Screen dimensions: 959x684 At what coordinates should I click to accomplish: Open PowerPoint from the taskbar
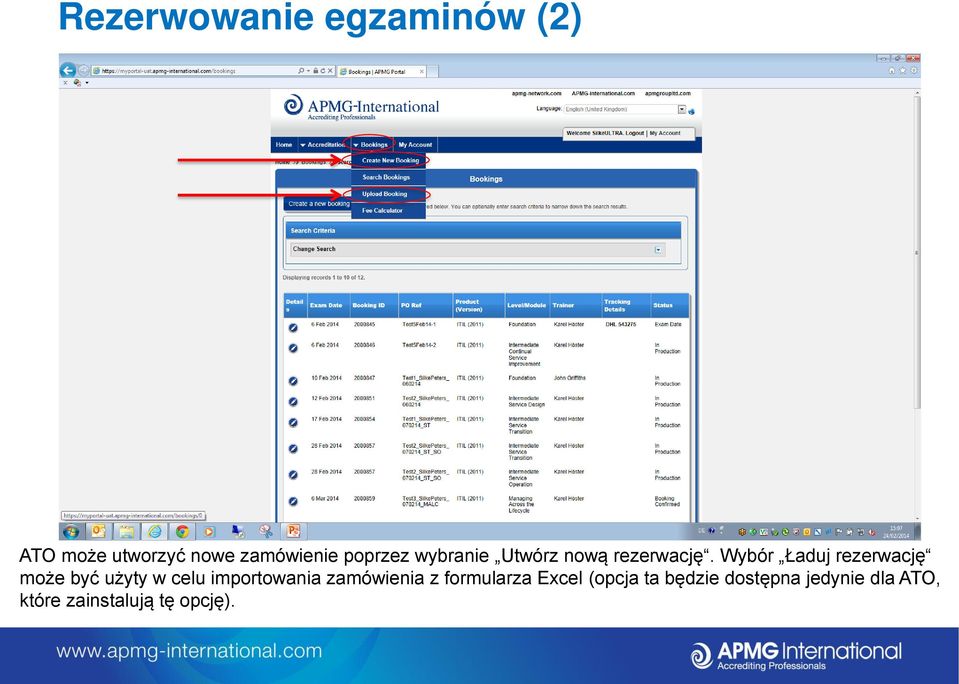[294, 531]
